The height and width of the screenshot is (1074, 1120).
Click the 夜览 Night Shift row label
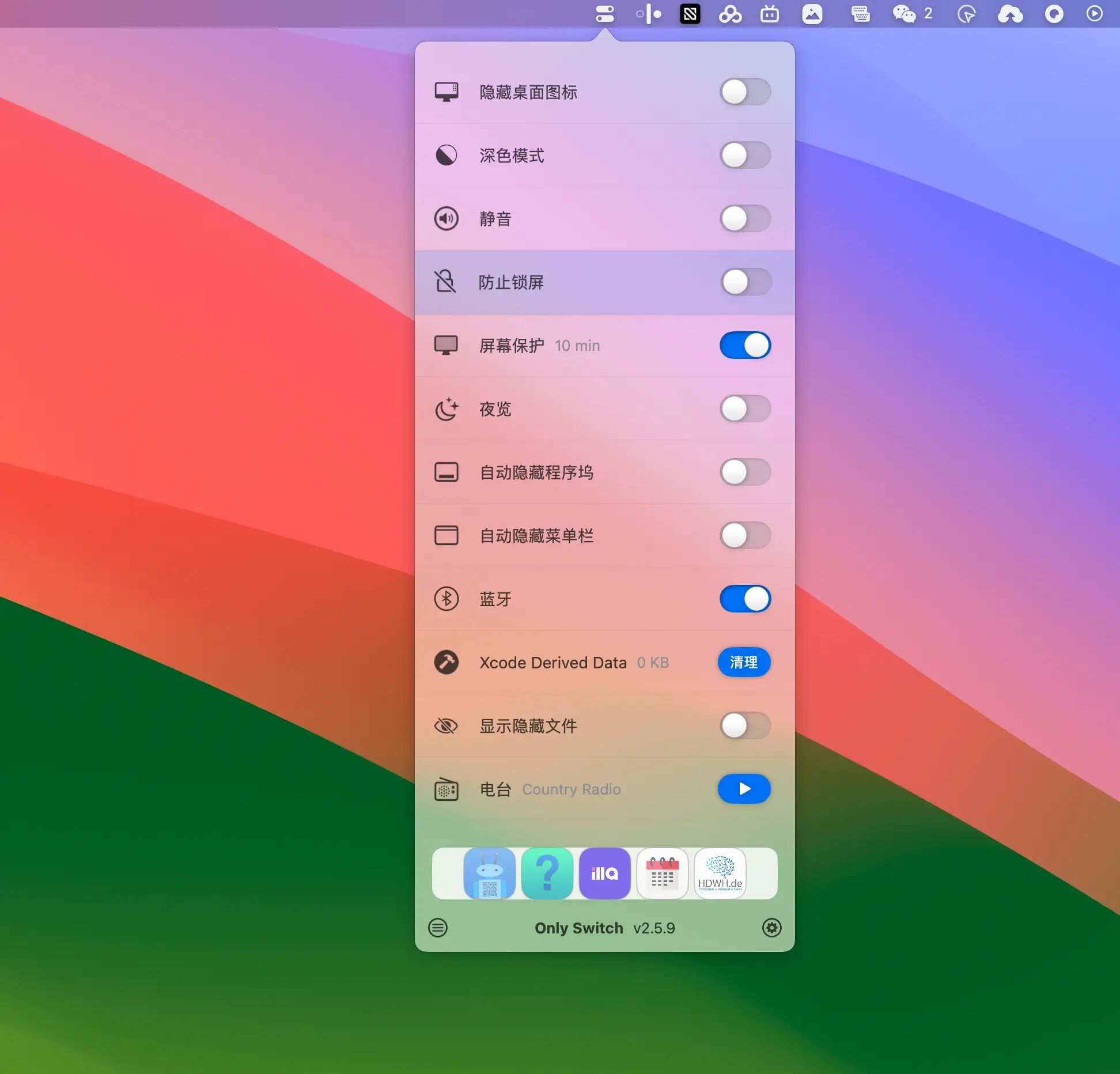[495, 409]
